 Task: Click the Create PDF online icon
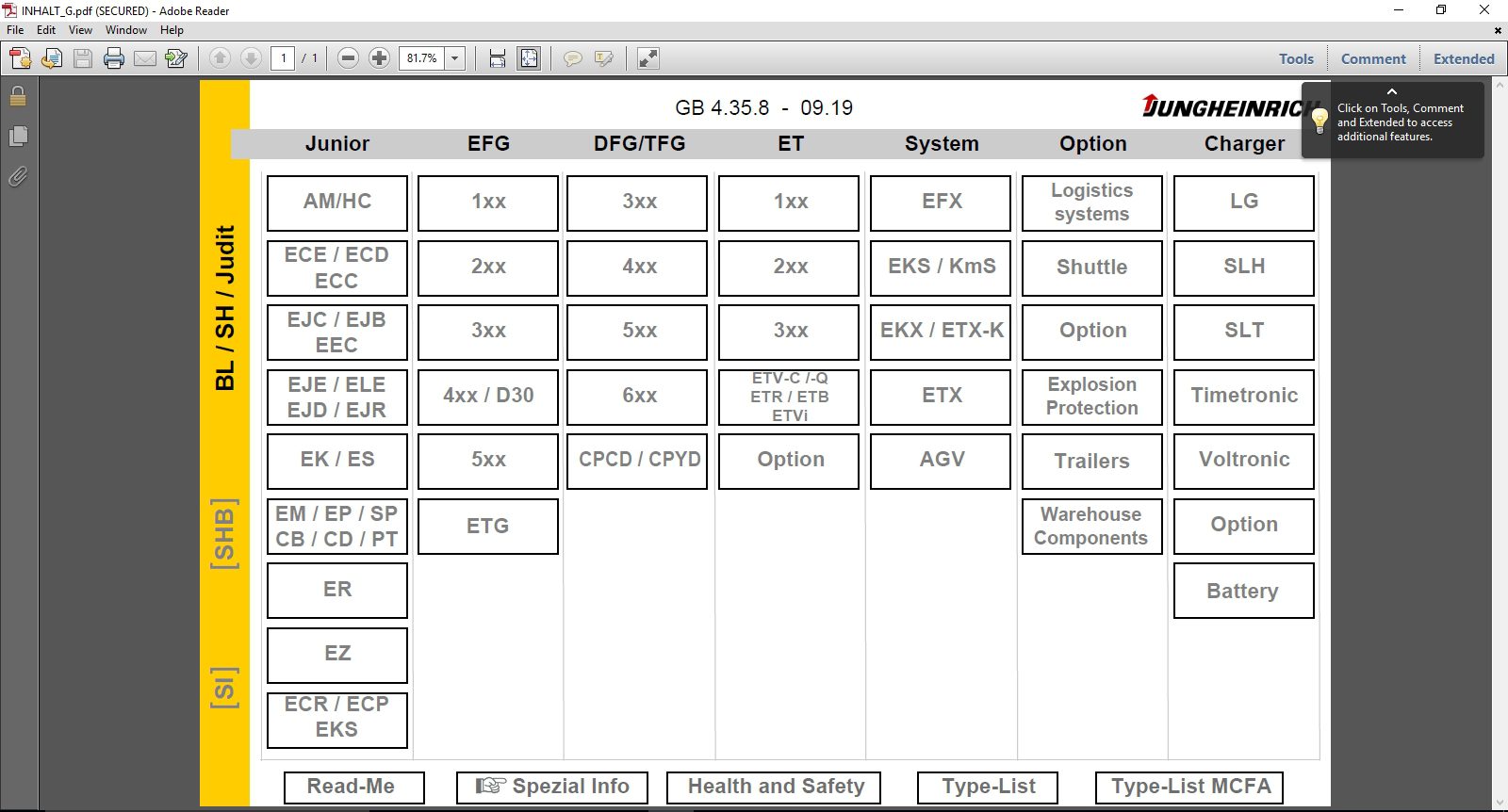tap(20, 58)
